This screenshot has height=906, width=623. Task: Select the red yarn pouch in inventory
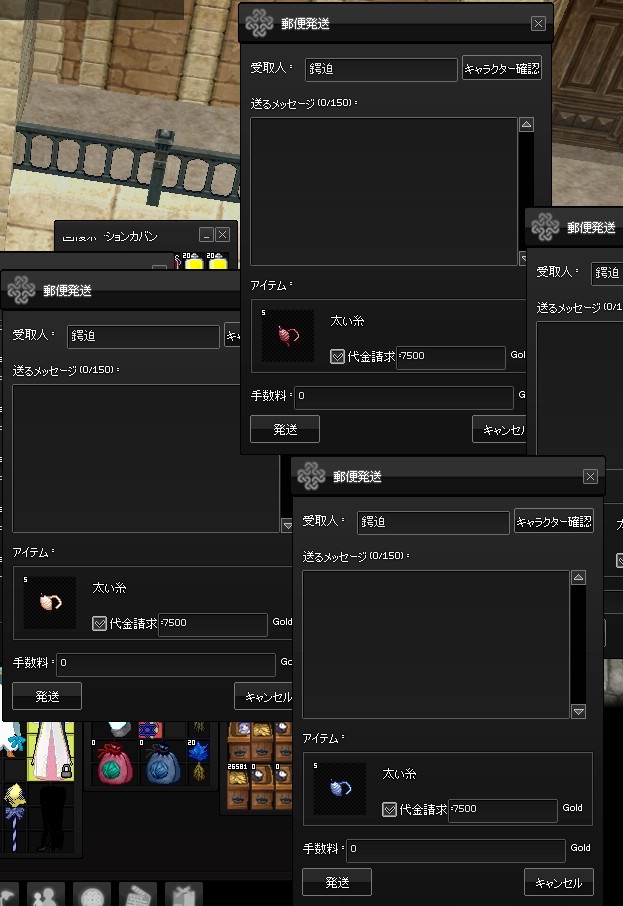(115, 763)
